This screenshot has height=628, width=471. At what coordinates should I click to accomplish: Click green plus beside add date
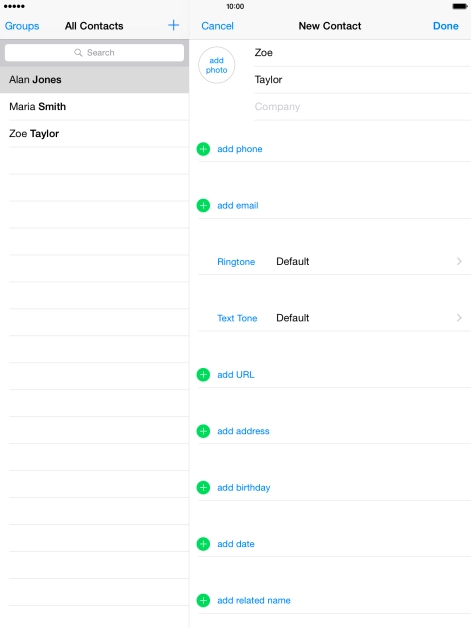click(x=203, y=544)
